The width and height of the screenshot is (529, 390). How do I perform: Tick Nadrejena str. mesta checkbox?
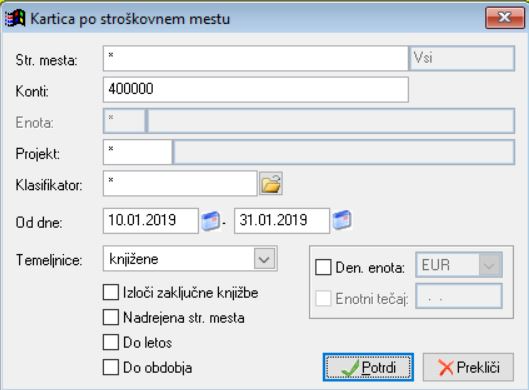tap(111, 317)
